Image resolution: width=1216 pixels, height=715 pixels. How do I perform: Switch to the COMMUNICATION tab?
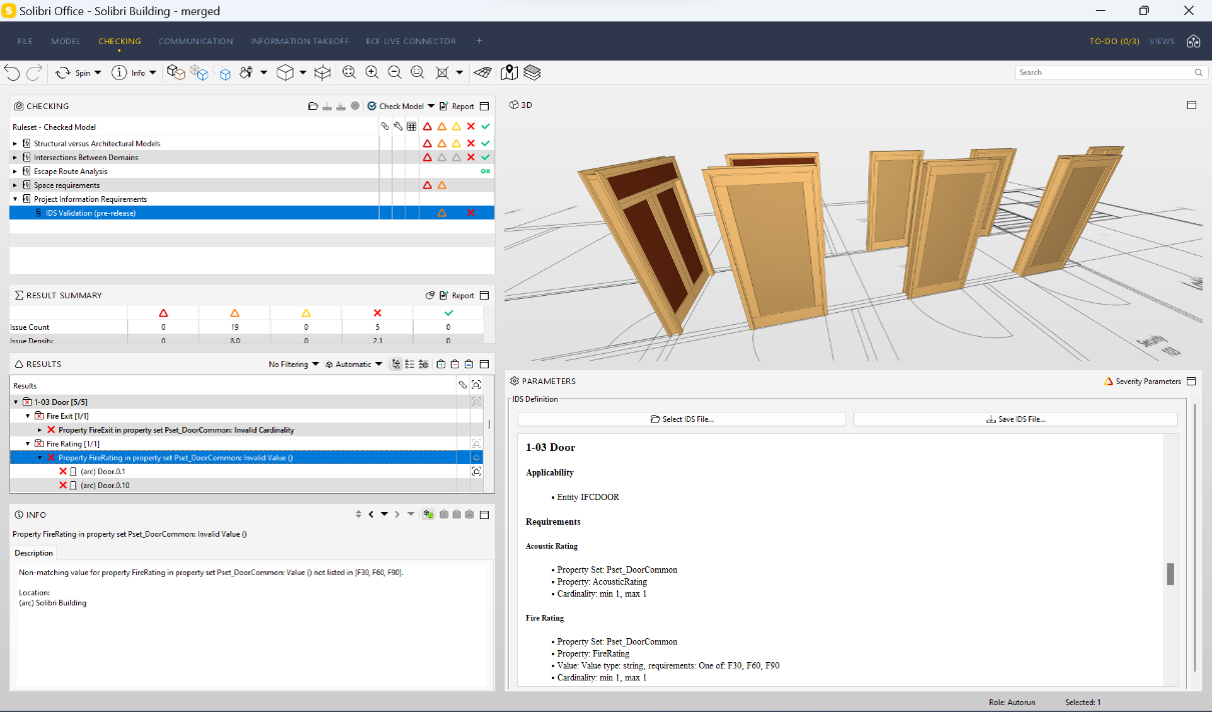pyautogui.click(x=196, y=41)
